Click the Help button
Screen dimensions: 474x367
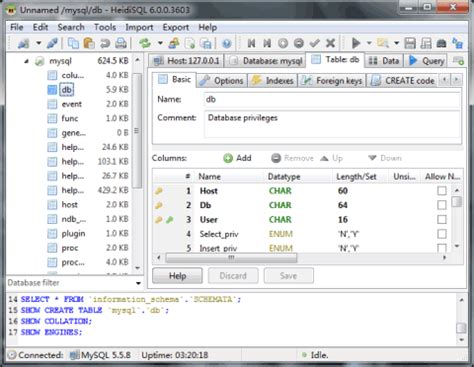[x=177, y=276]
